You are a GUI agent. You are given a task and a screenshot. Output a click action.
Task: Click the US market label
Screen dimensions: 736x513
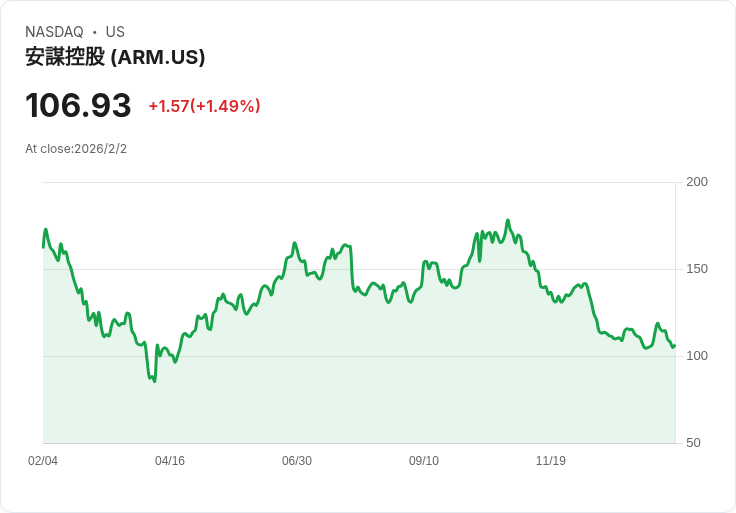click(x=115, y=32)
